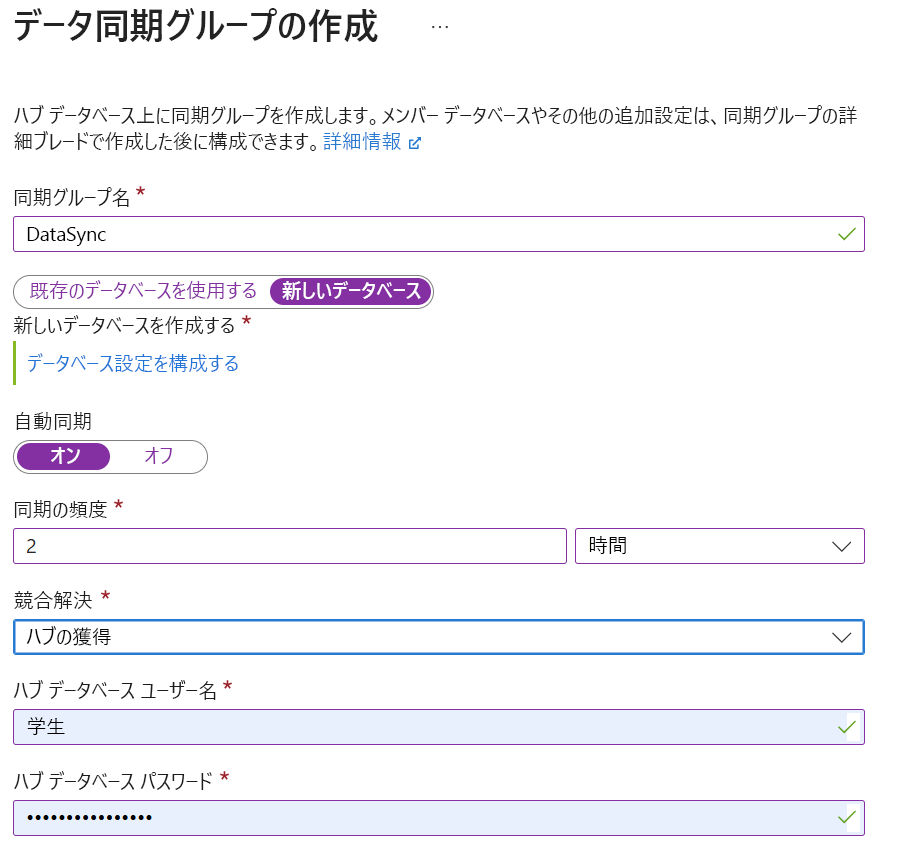Click the green checkmark in sync group name field
Screen dimensions: 904x846
click(845, 234)
